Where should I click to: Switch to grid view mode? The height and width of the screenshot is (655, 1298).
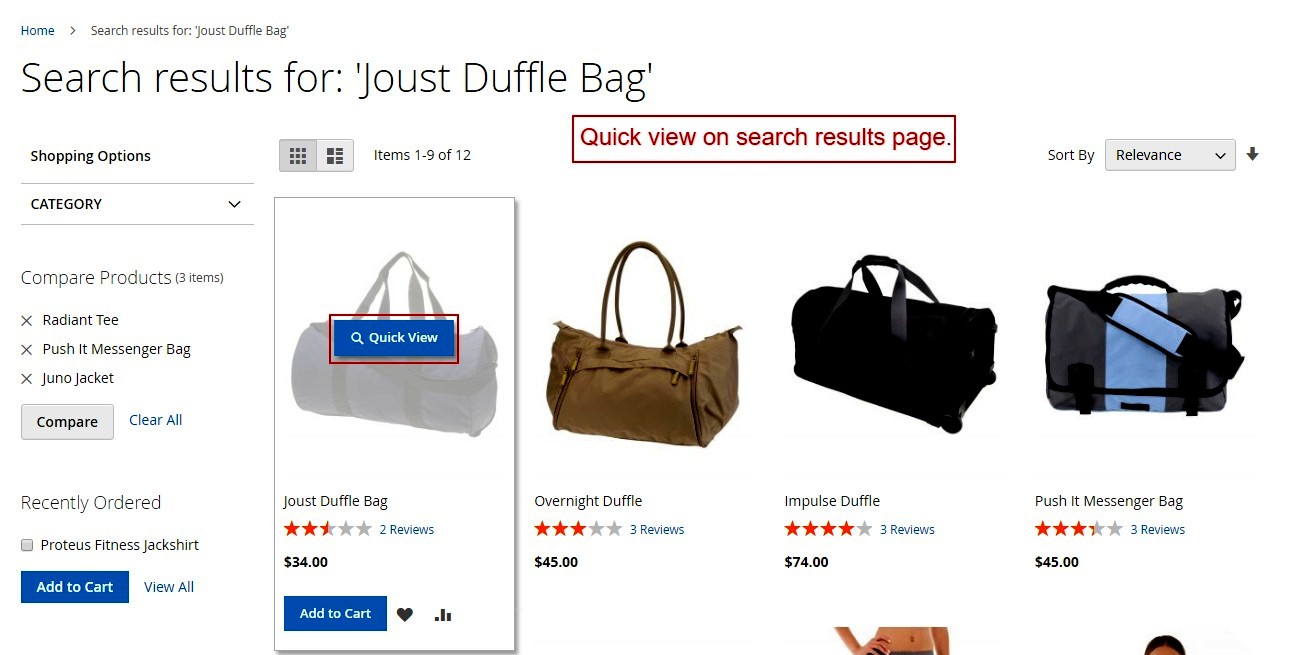click(x=298, y=155)
